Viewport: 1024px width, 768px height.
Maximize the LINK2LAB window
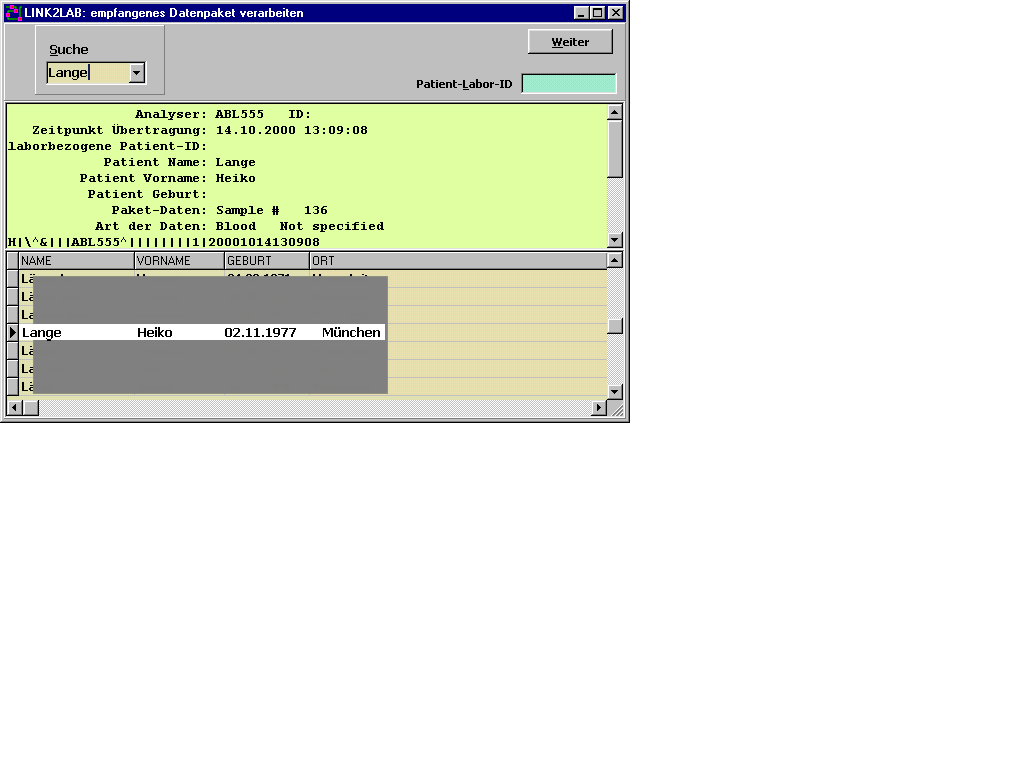click(x=598, y=13)
